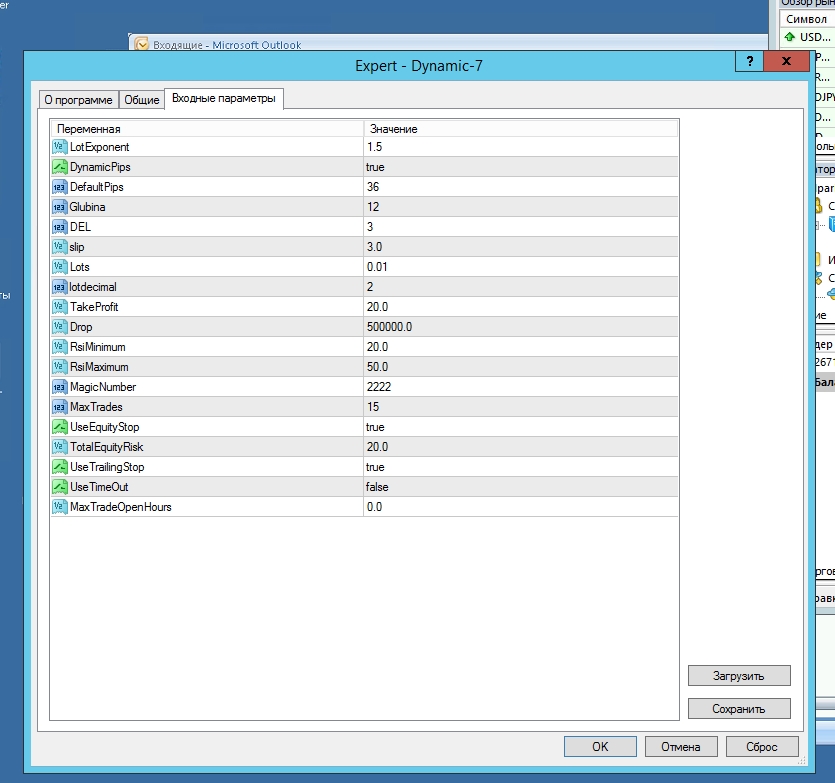Click the MagicNumber integer icon
835x783 pixels.
point(59,387)
